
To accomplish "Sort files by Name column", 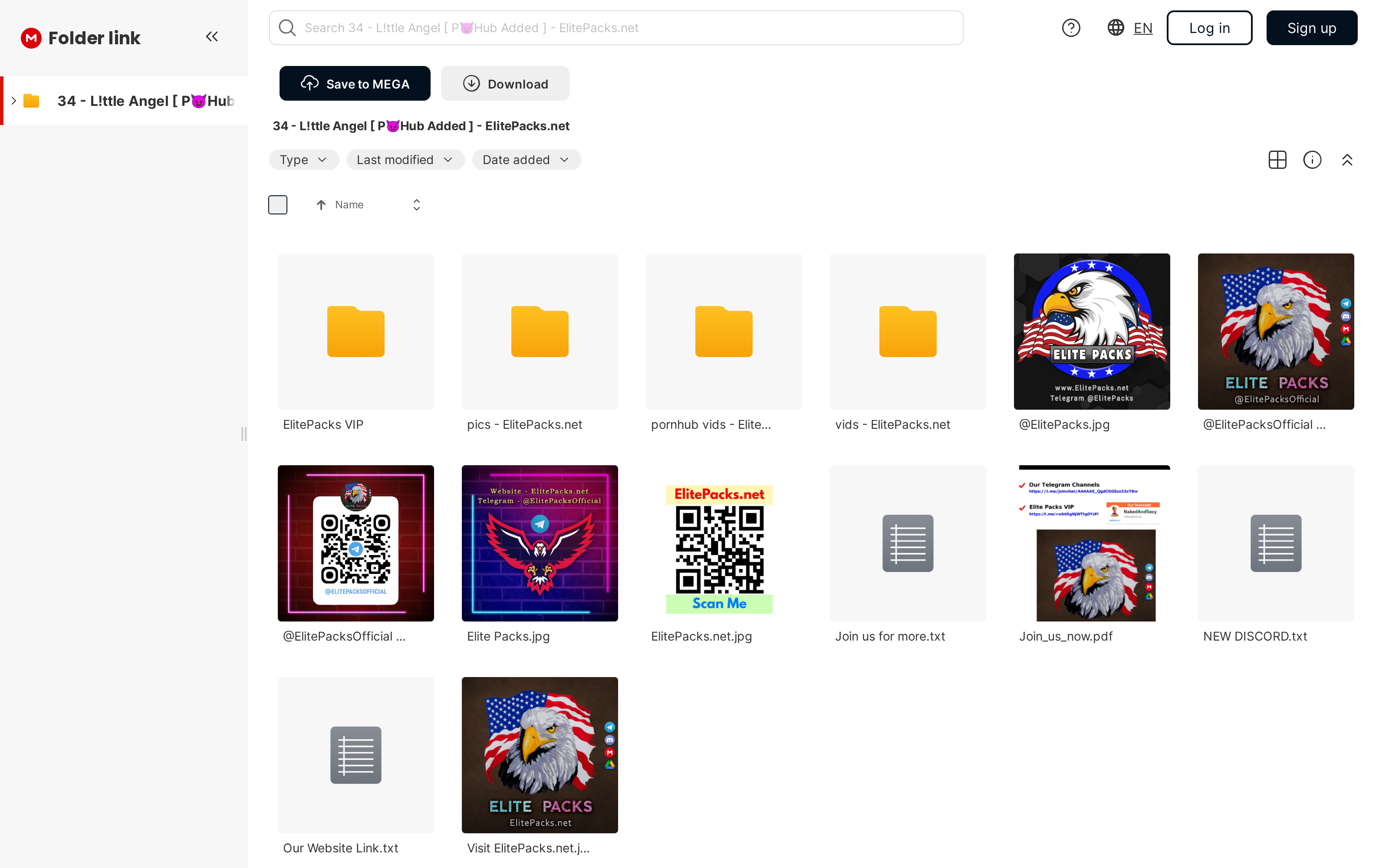I will pyautogui.click(x=349, y=205).
